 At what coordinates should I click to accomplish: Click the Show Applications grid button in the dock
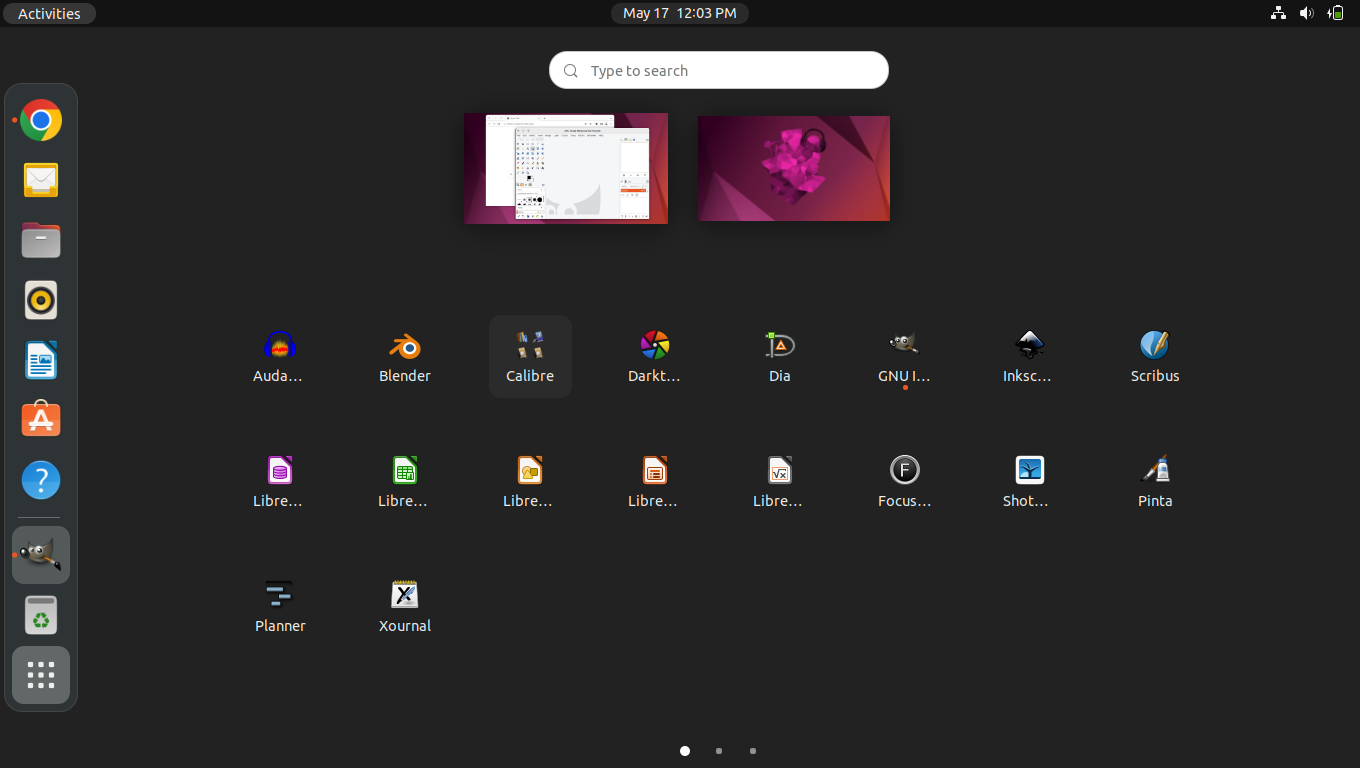(41, 675)
